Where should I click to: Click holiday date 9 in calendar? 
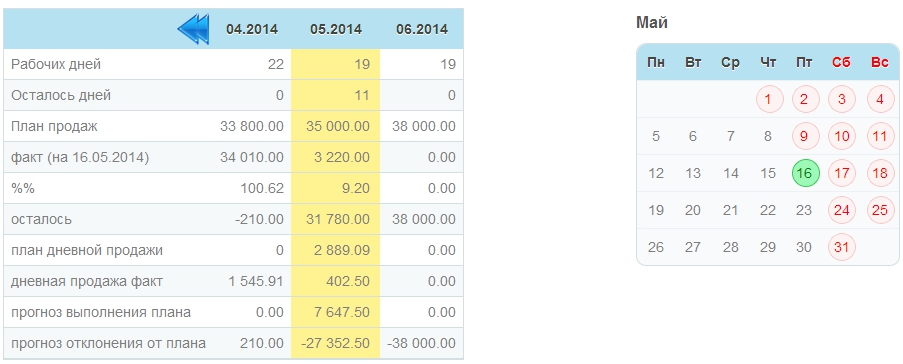tap(805, 136)
